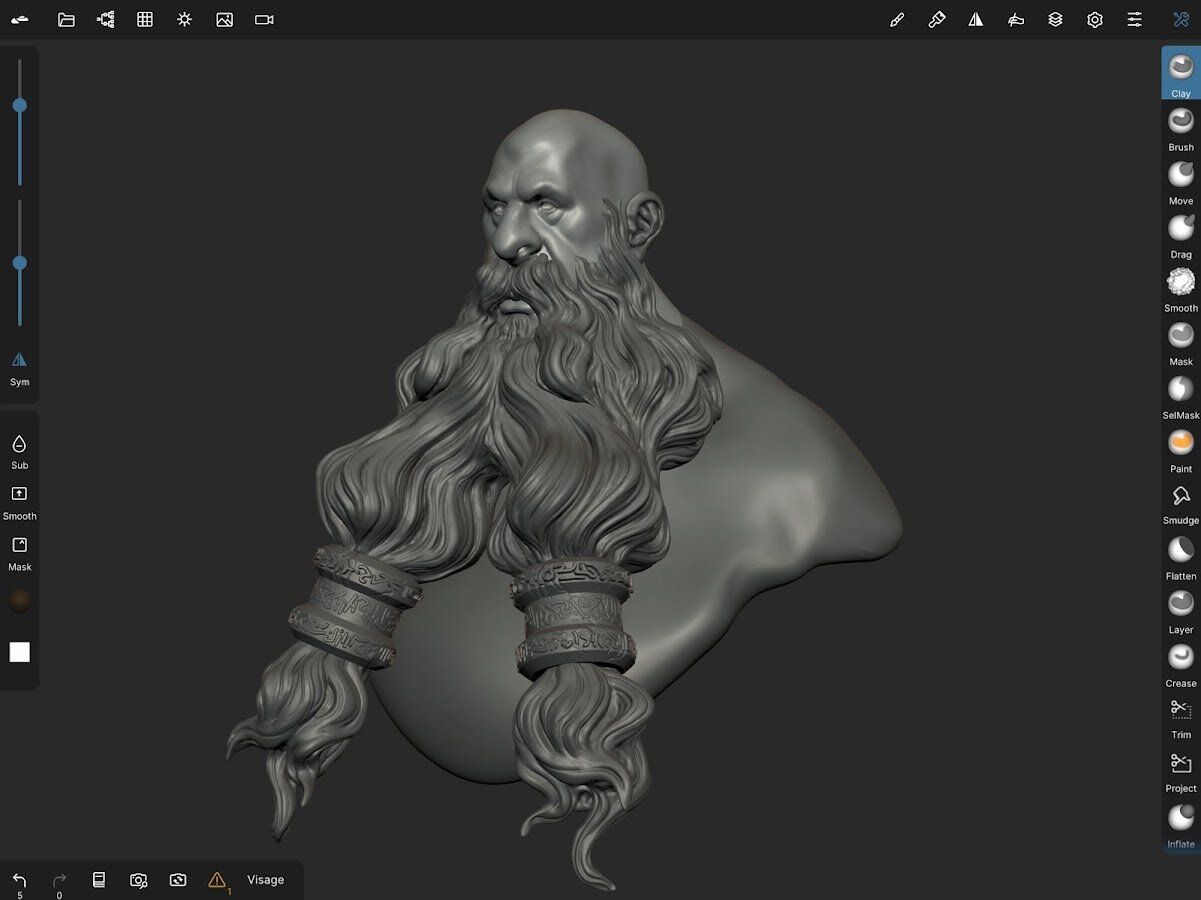Click the white color swatch
Screen dimensions: 1201x900
point(19,652)
